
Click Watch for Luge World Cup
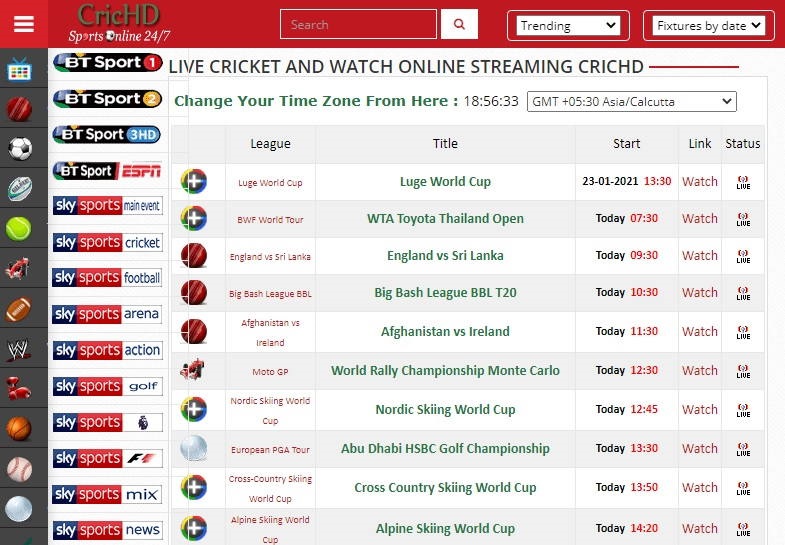[x=699, y=181]
